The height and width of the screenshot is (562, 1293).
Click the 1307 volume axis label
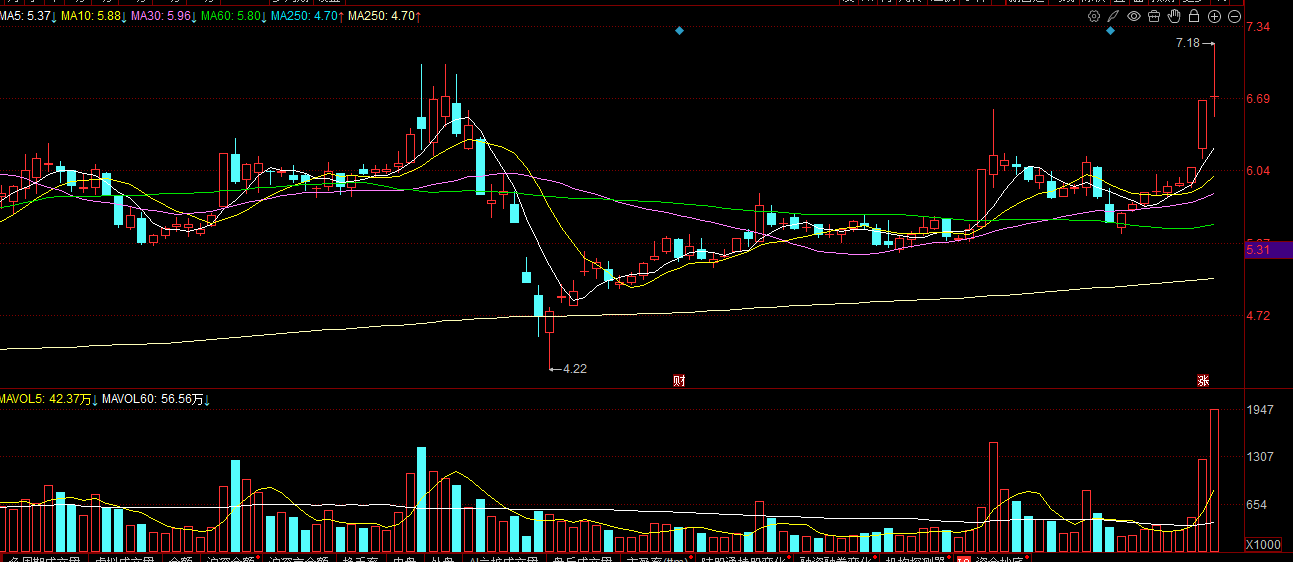tap(1260, 457)
